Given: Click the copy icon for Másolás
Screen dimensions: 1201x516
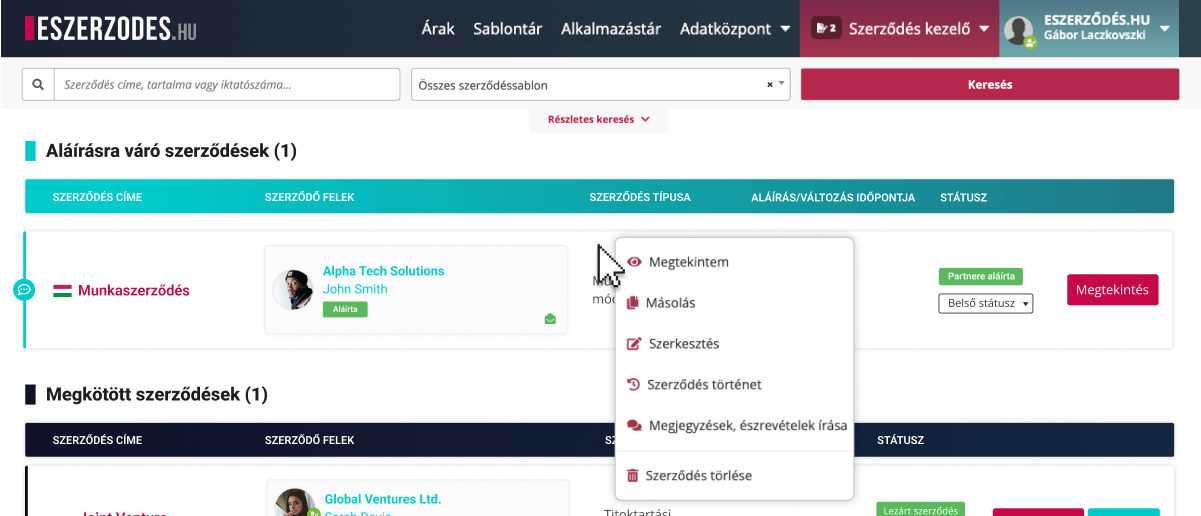Looking at the screenshot, I should [x=632, y=303].
